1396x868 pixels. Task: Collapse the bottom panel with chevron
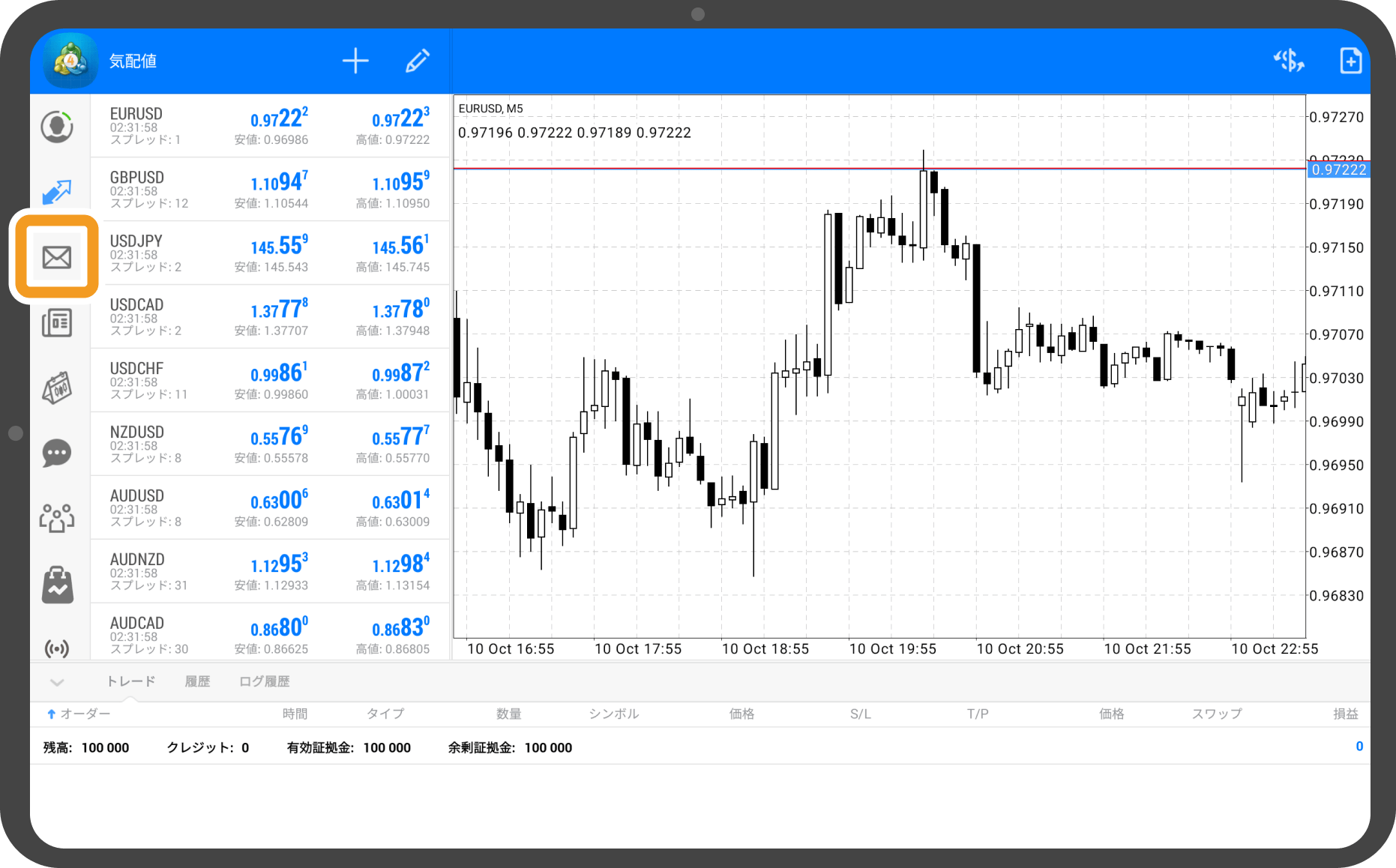pyautogui.click(x=57, y=682)
